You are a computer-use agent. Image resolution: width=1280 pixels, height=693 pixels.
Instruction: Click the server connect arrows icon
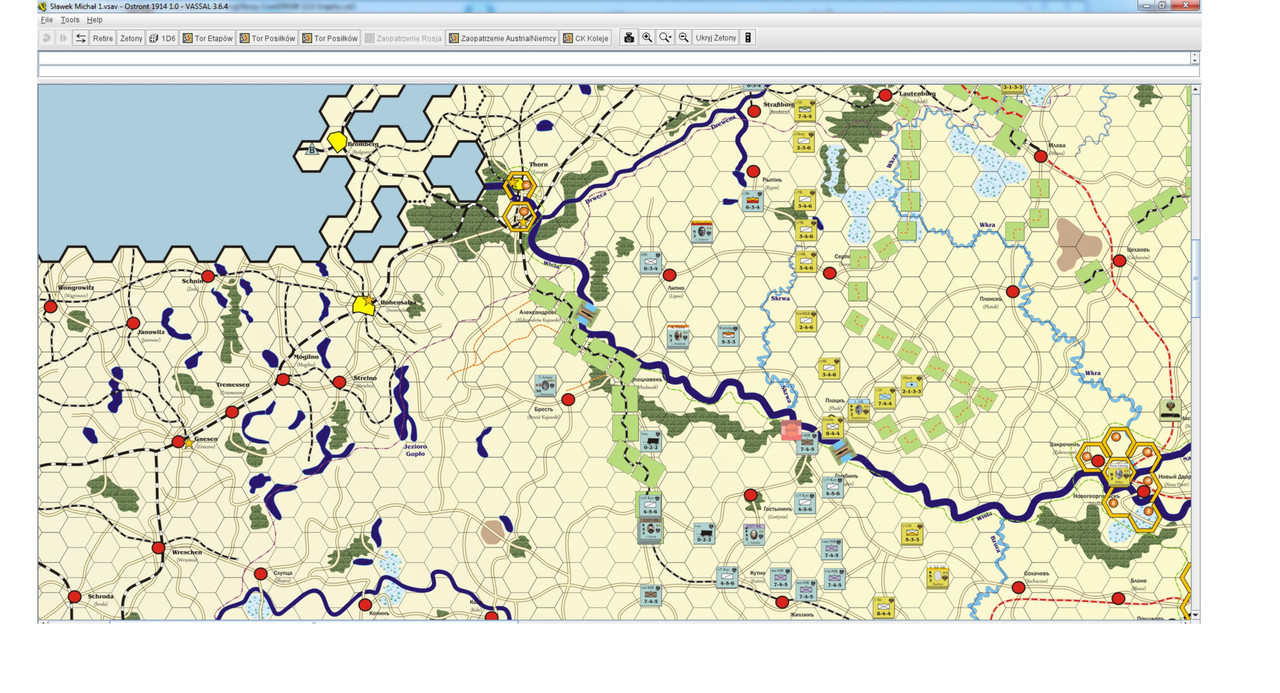point(80,38)
